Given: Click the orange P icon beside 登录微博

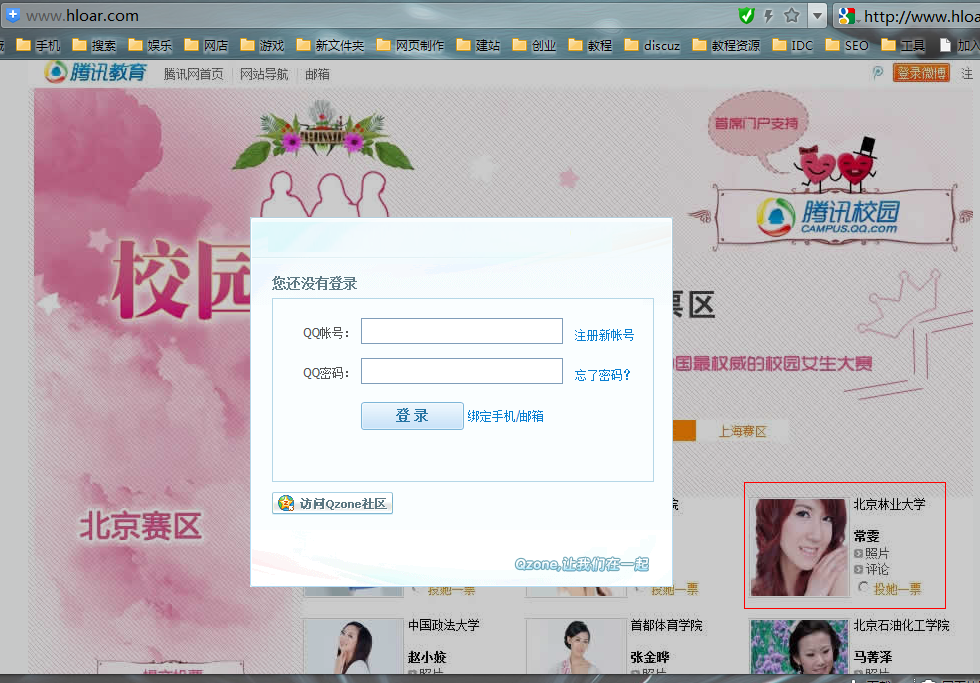Looking at the screenshot, I should click(877, 72).
